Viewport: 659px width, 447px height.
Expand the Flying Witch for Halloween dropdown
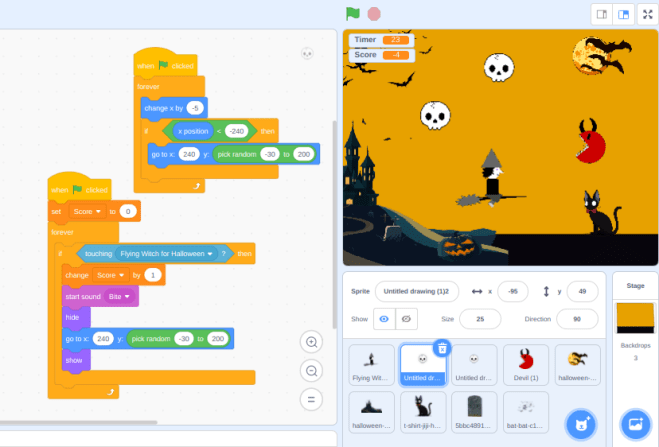[x=211, y=254]
